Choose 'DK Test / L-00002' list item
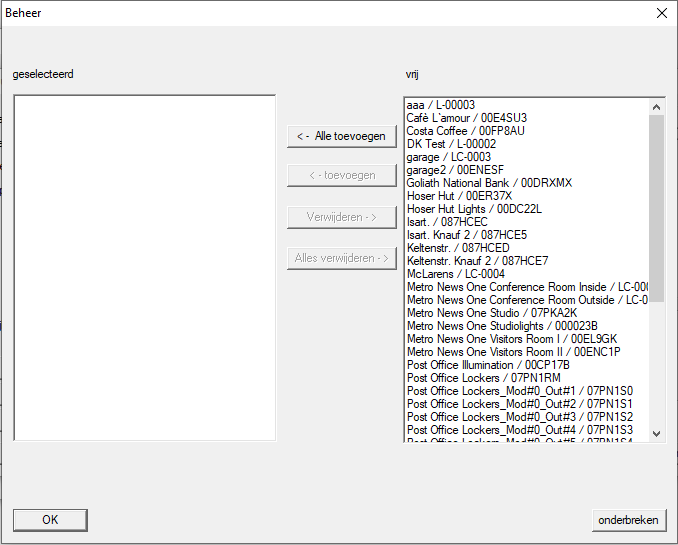The image size is (678, 545). [451, 144]
